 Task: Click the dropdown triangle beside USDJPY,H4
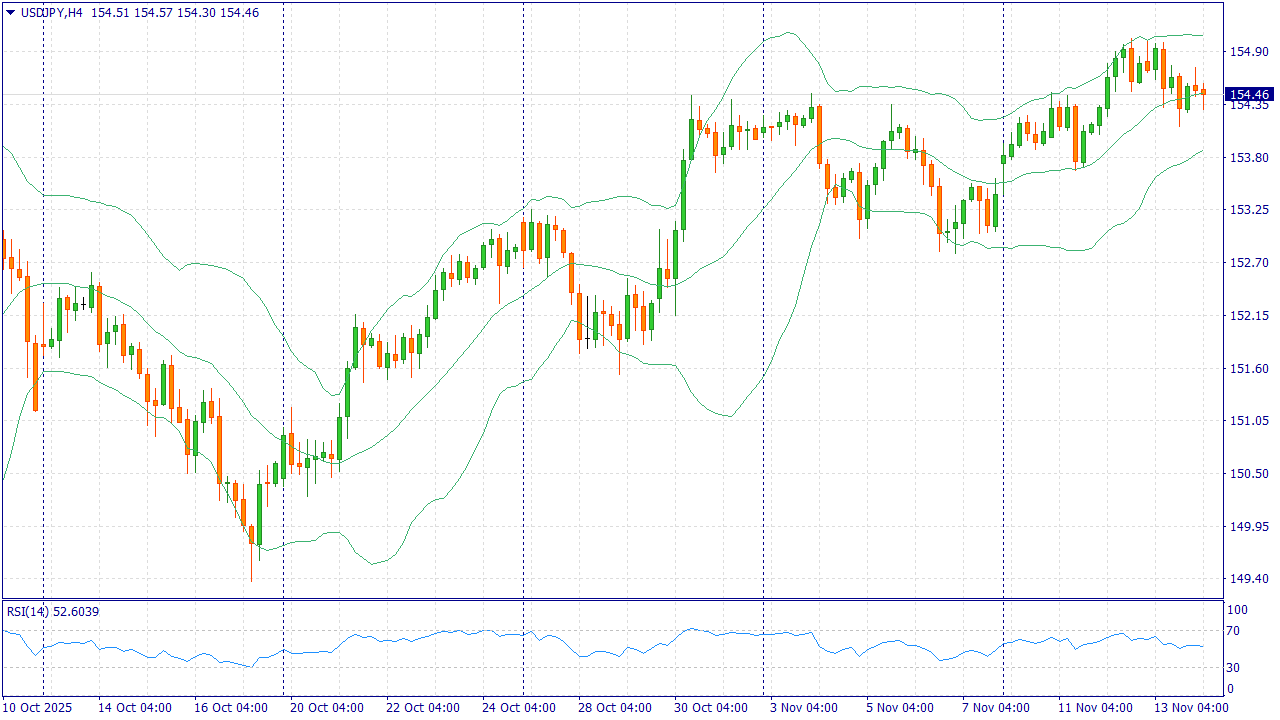click(11, 13)
